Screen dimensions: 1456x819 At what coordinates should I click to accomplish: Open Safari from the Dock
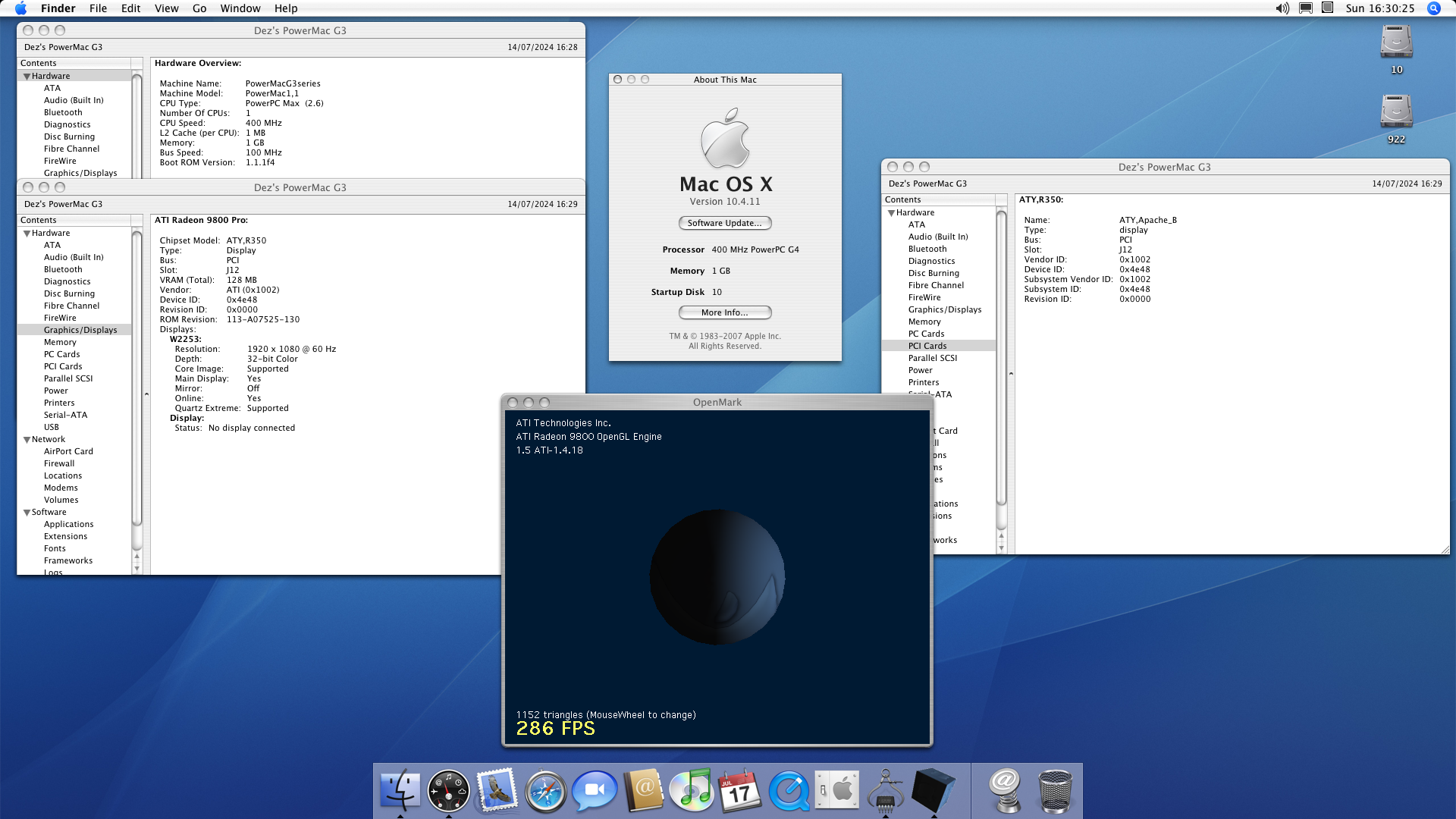(x=545, y=791)
